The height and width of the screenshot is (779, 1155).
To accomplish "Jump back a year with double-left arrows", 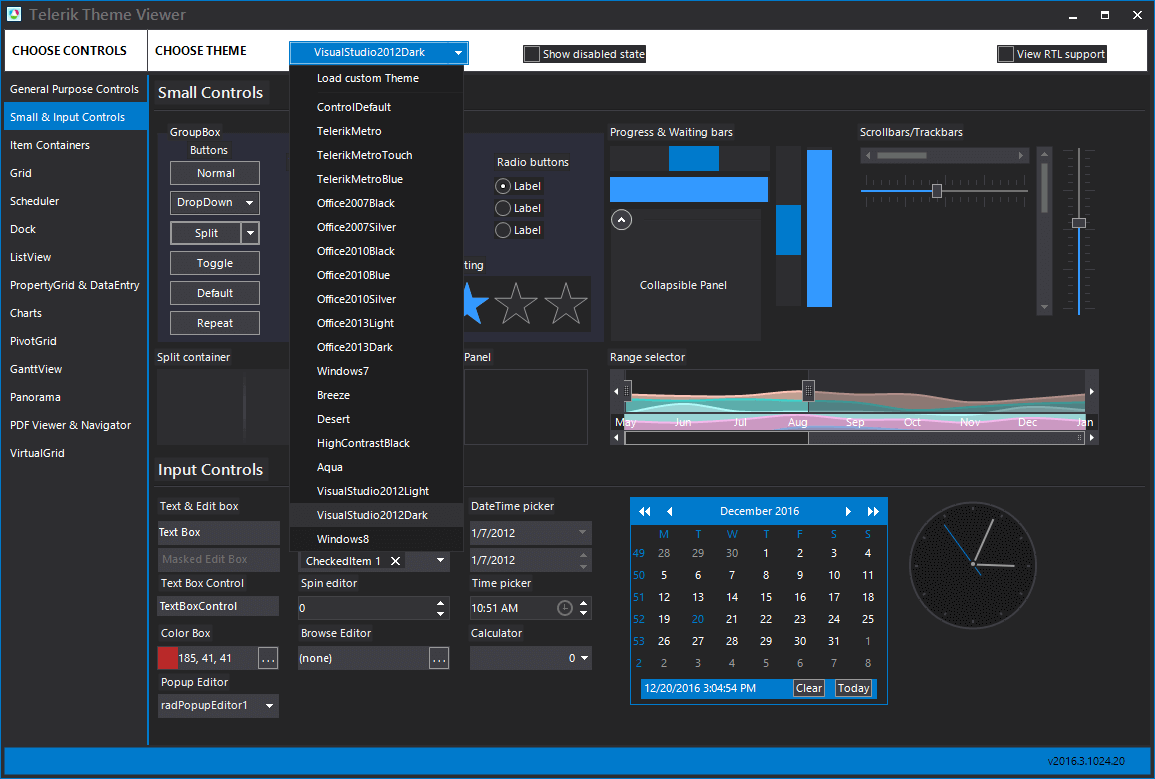I will pos(645,511).
